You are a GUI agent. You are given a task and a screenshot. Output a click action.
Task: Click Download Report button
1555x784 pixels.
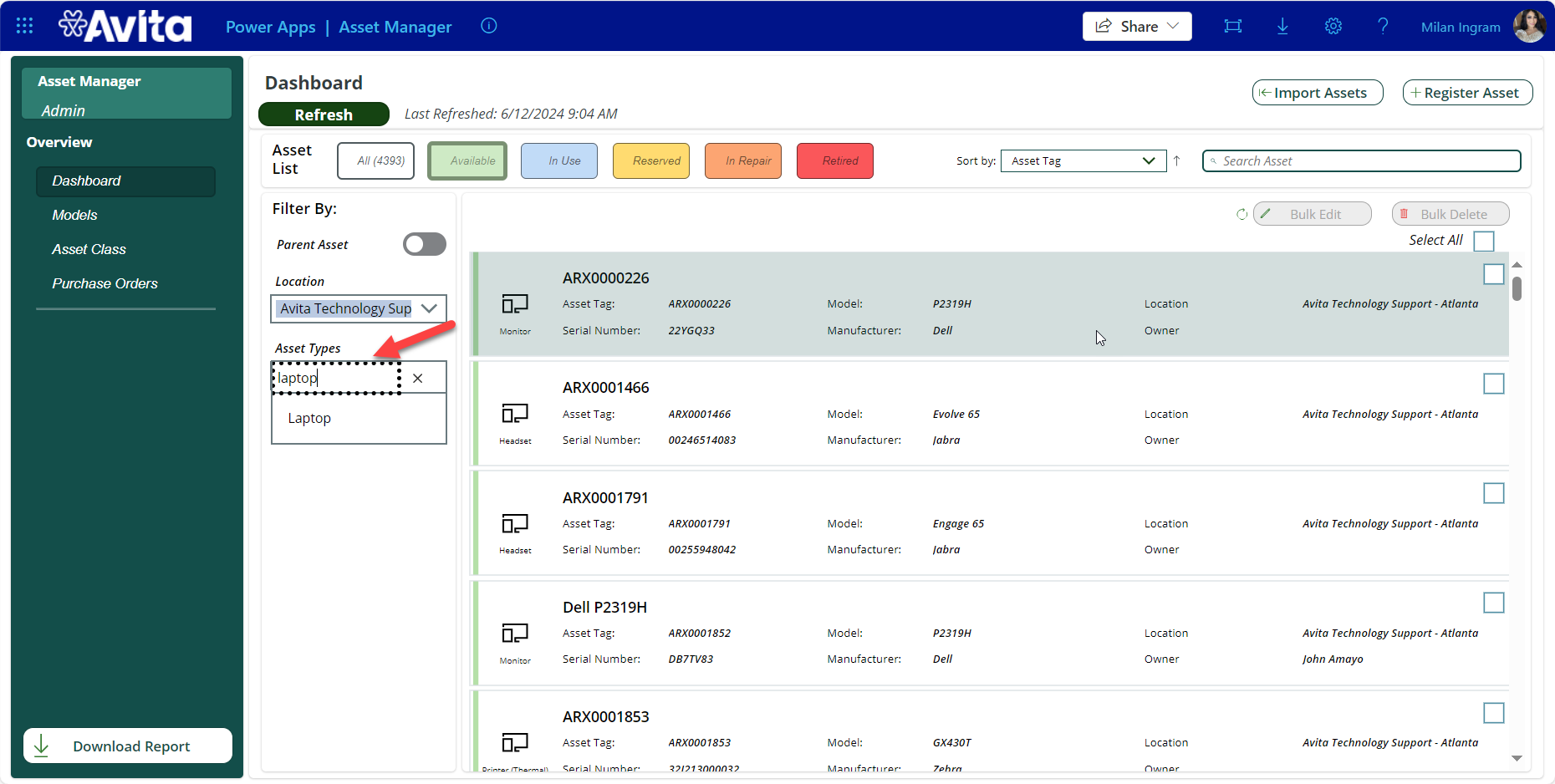click(128, 746)
